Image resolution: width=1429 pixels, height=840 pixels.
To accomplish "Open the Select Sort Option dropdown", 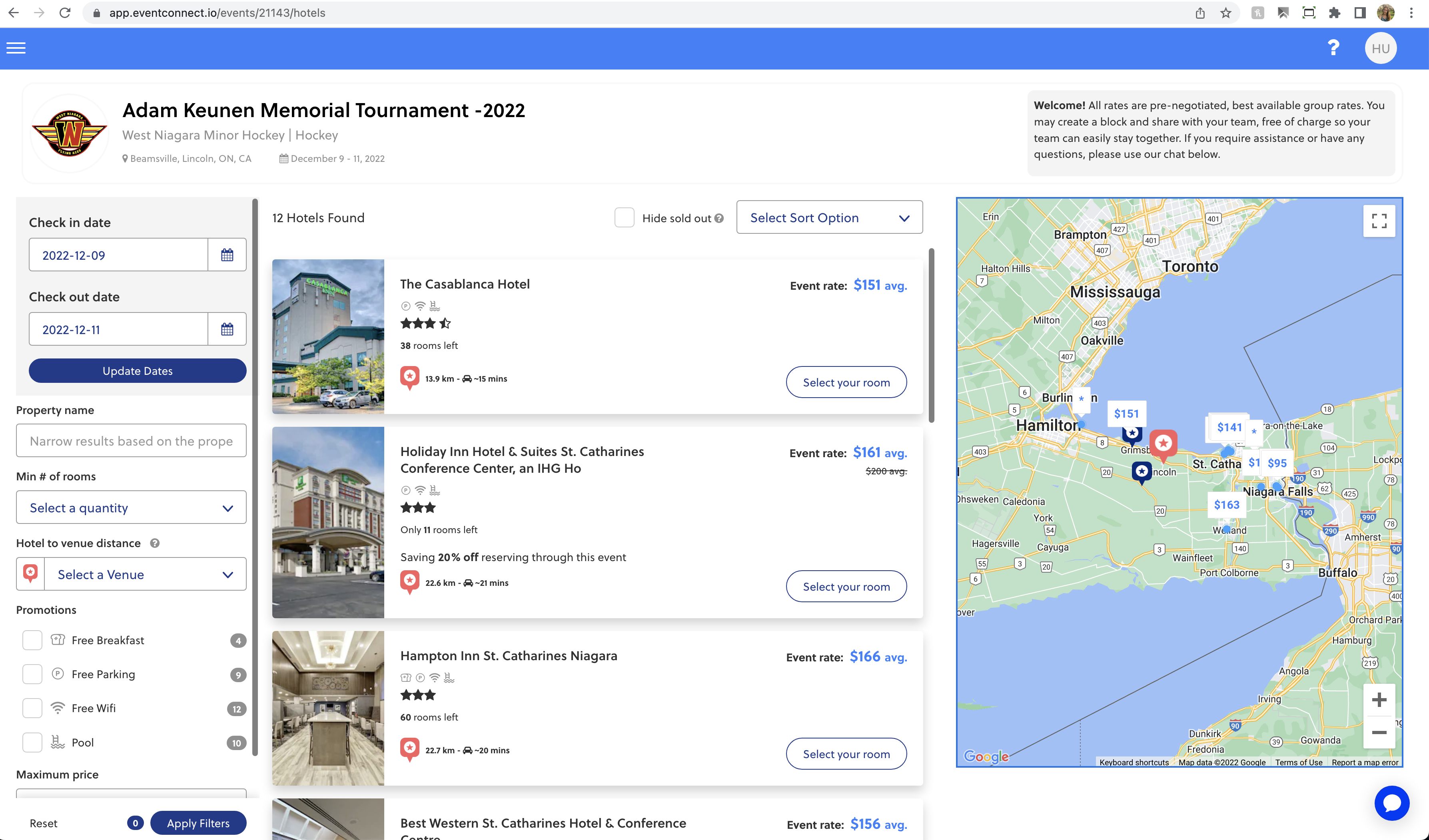I will tap(829, 218).
